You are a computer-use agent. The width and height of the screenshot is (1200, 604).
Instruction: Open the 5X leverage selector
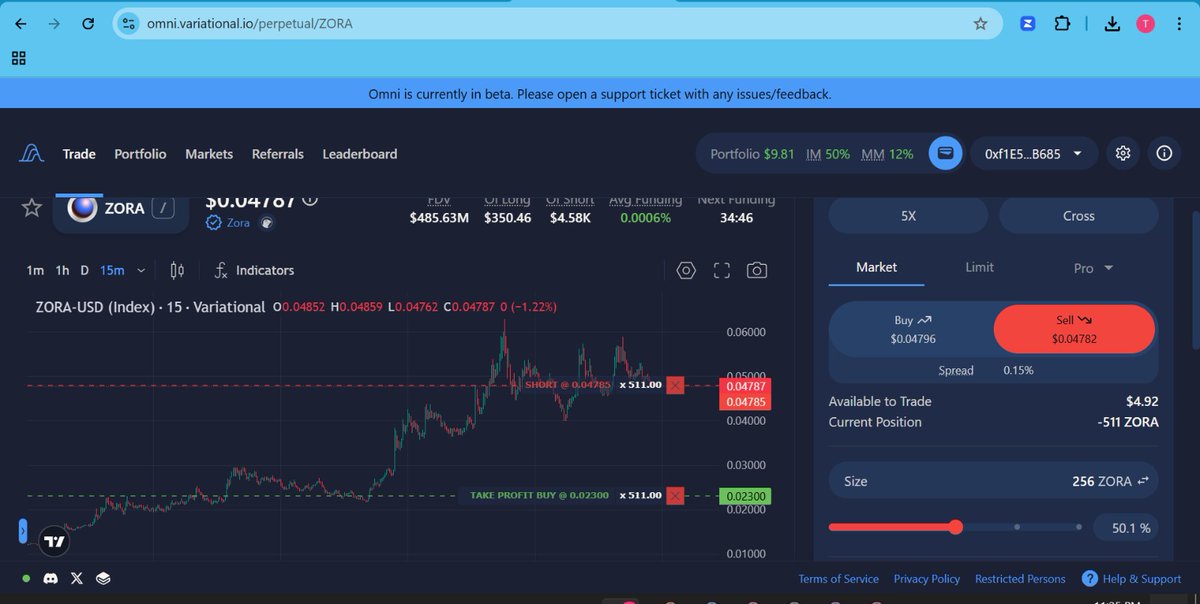tap(908, 216)
